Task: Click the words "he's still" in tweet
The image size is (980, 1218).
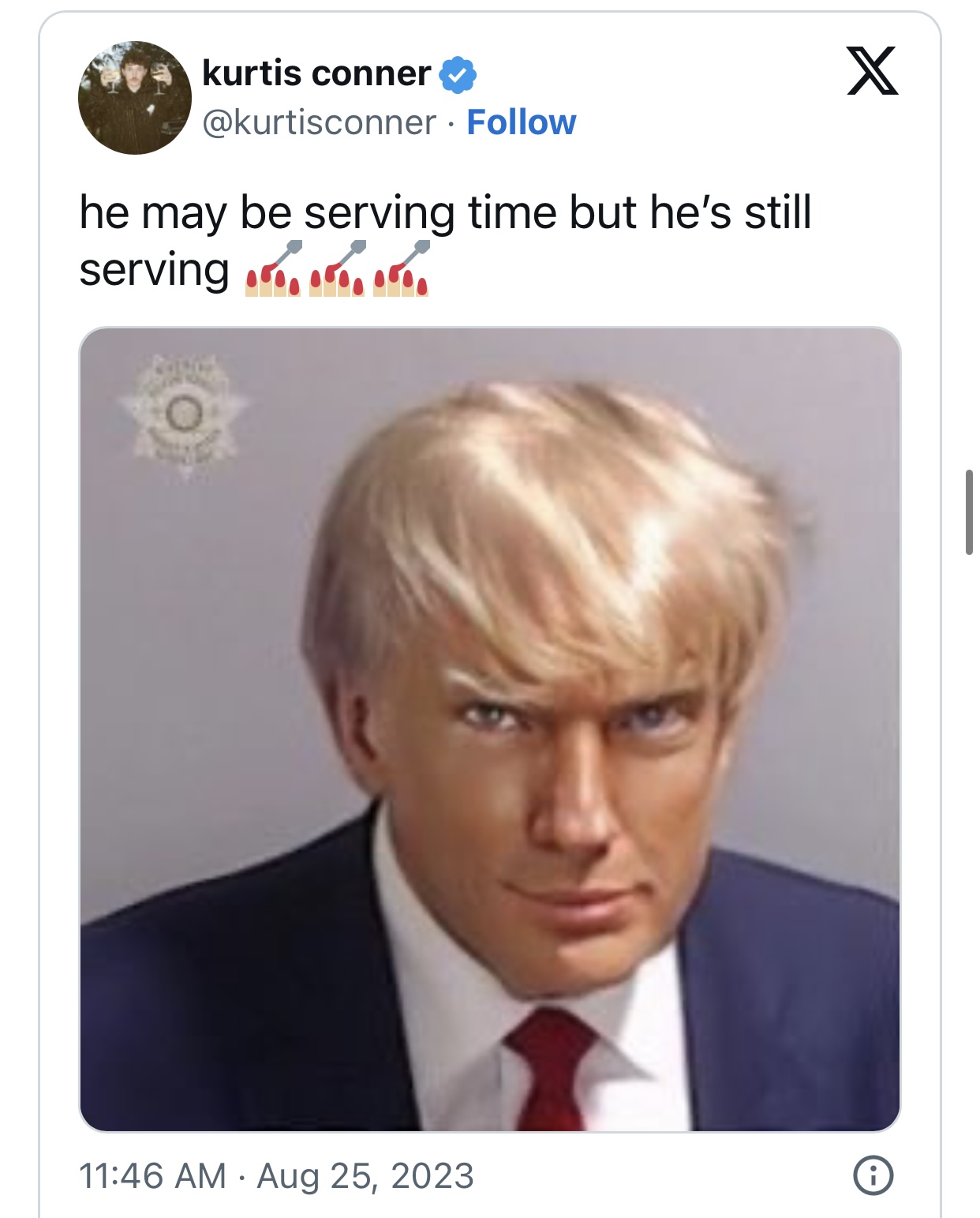Action: pos(731,212)
